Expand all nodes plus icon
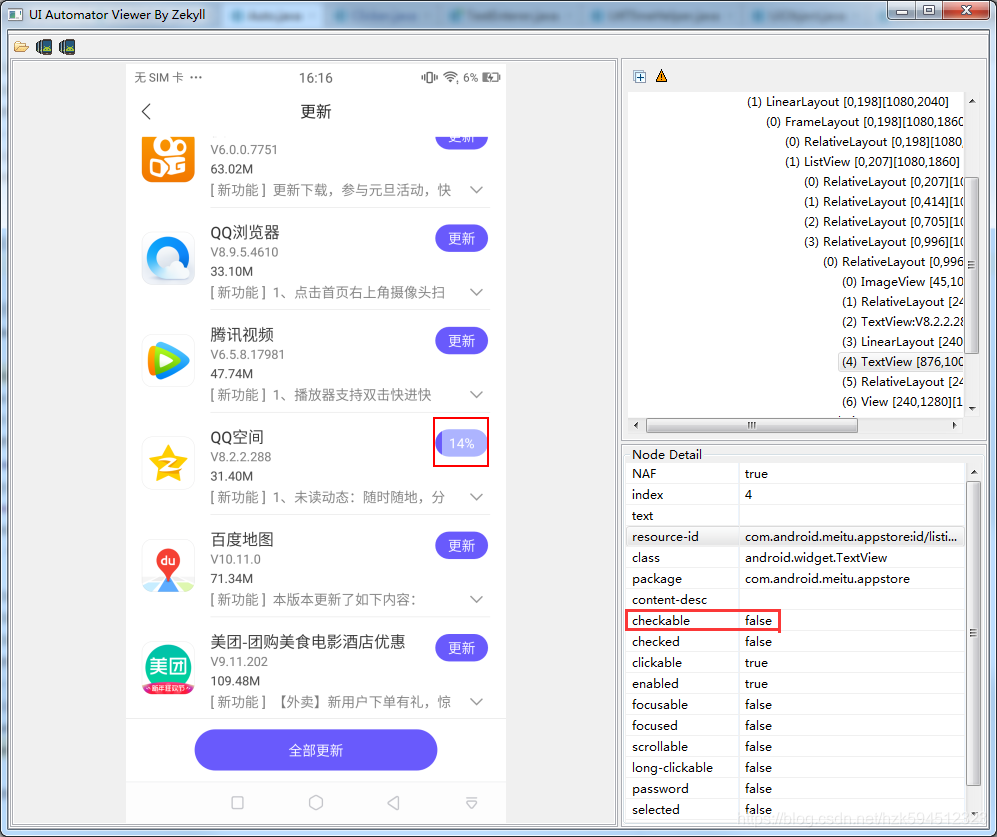The image size is (997, 837). (x=640, y=77)
